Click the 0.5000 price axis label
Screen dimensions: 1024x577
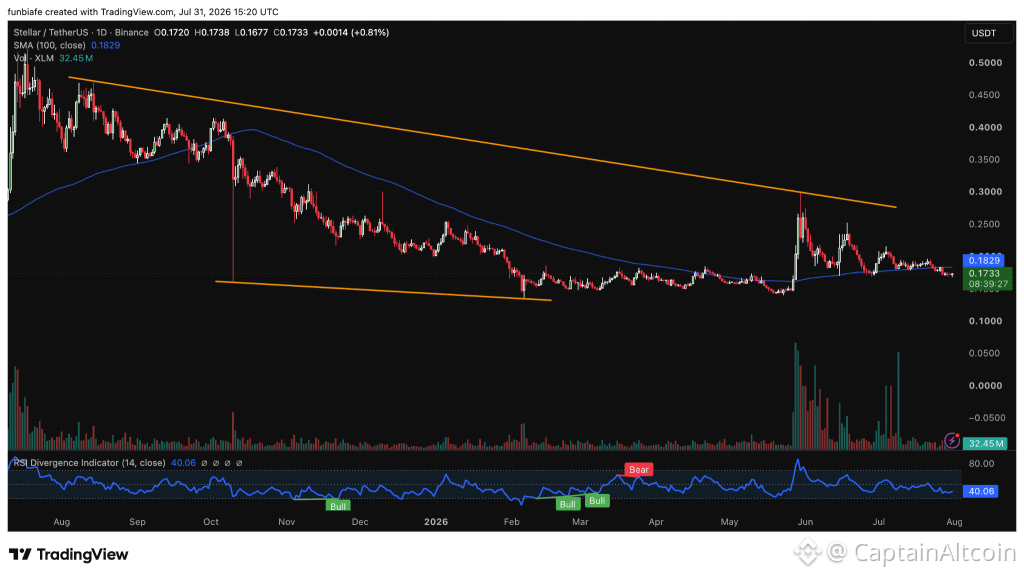tap(985, 63)
